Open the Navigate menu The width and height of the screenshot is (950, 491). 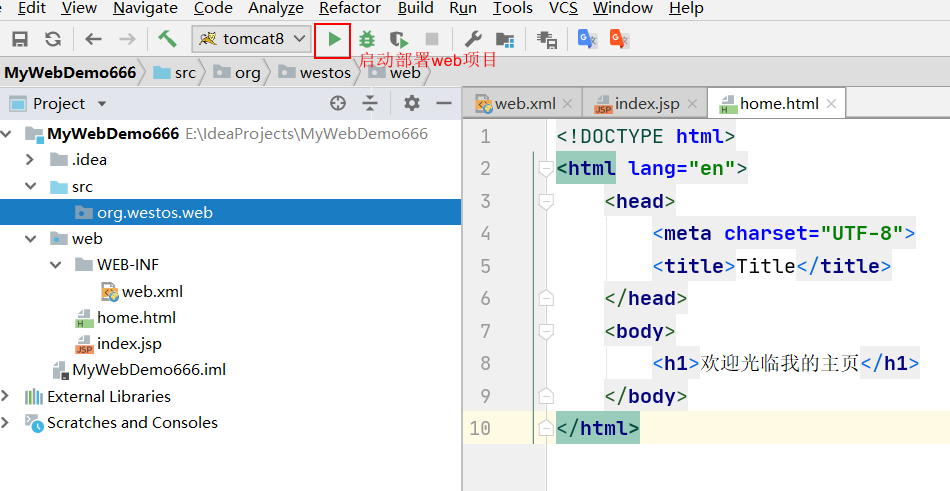coord(145,8)
